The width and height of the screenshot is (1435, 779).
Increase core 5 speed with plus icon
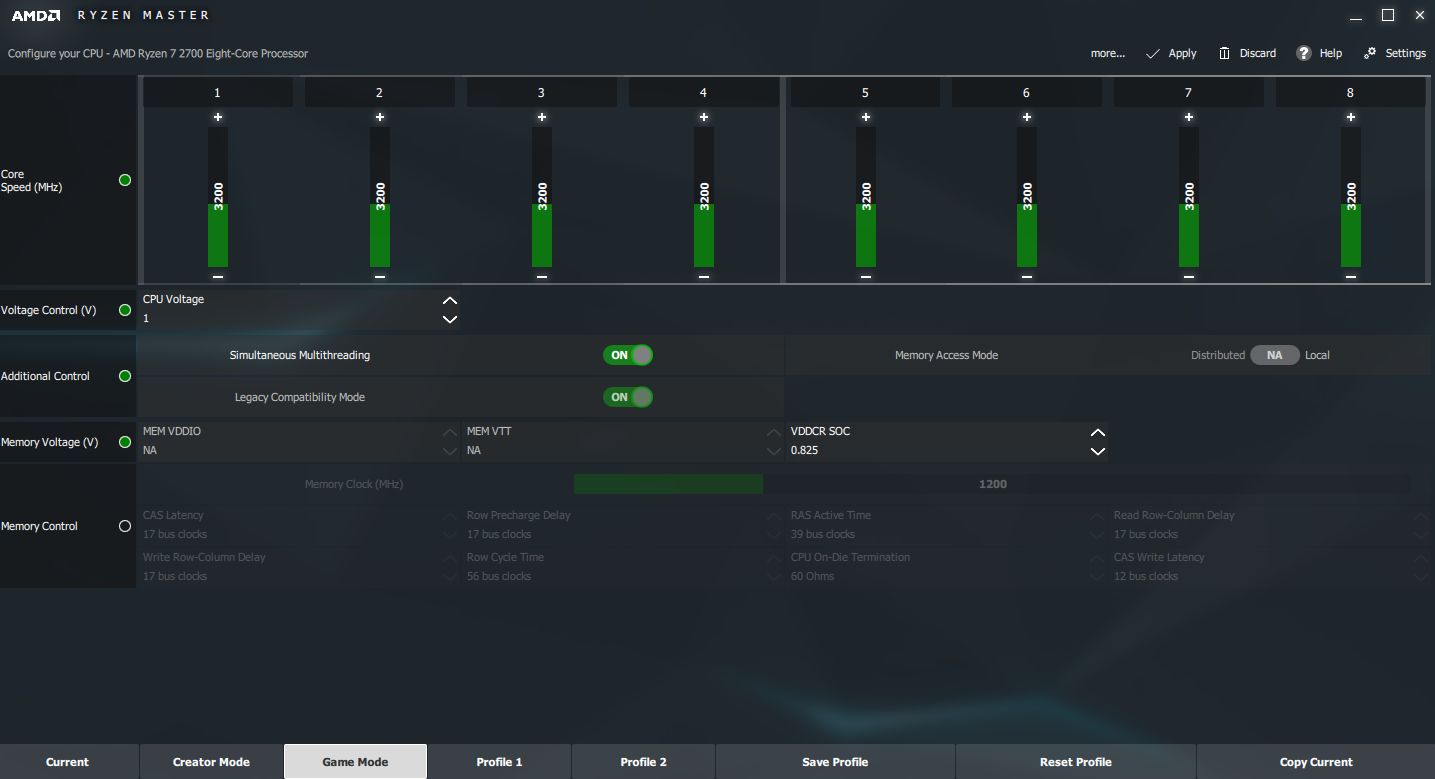(866, 117)
